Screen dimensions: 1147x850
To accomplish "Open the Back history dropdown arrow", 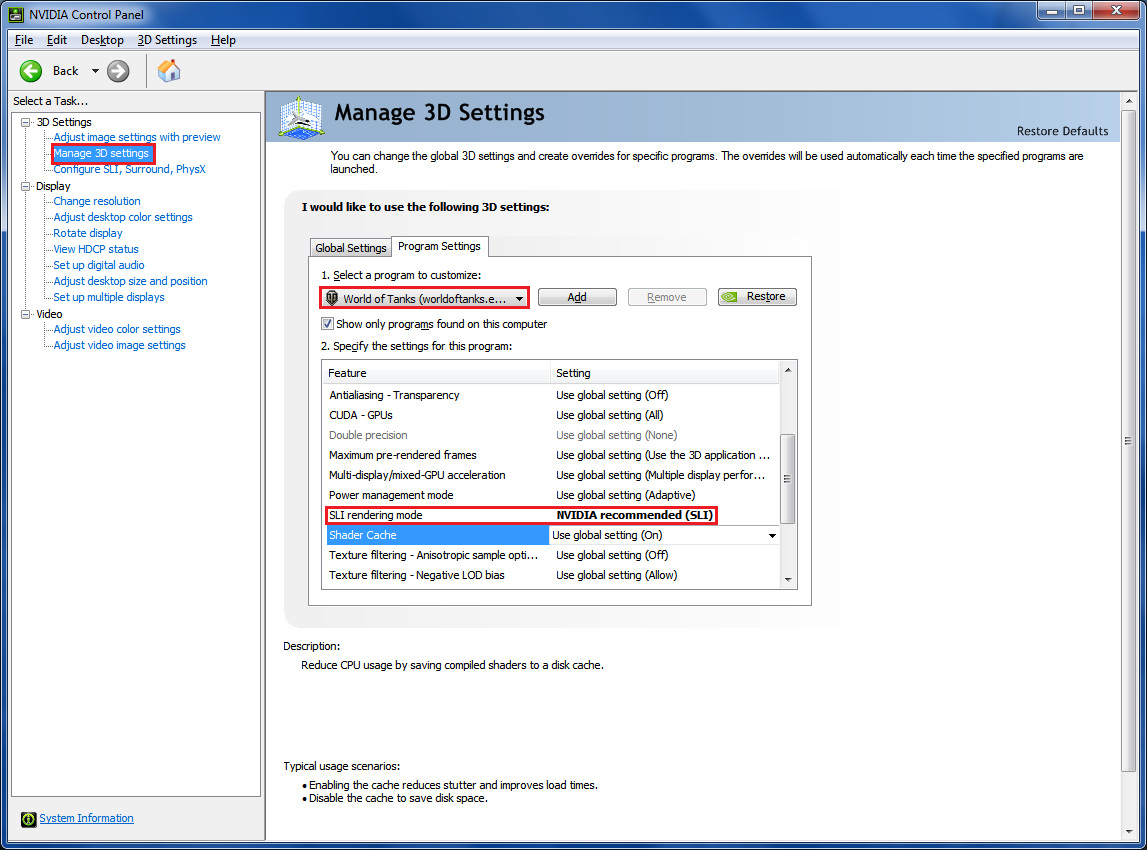I will pyautogui.click(x=95, y=71).
